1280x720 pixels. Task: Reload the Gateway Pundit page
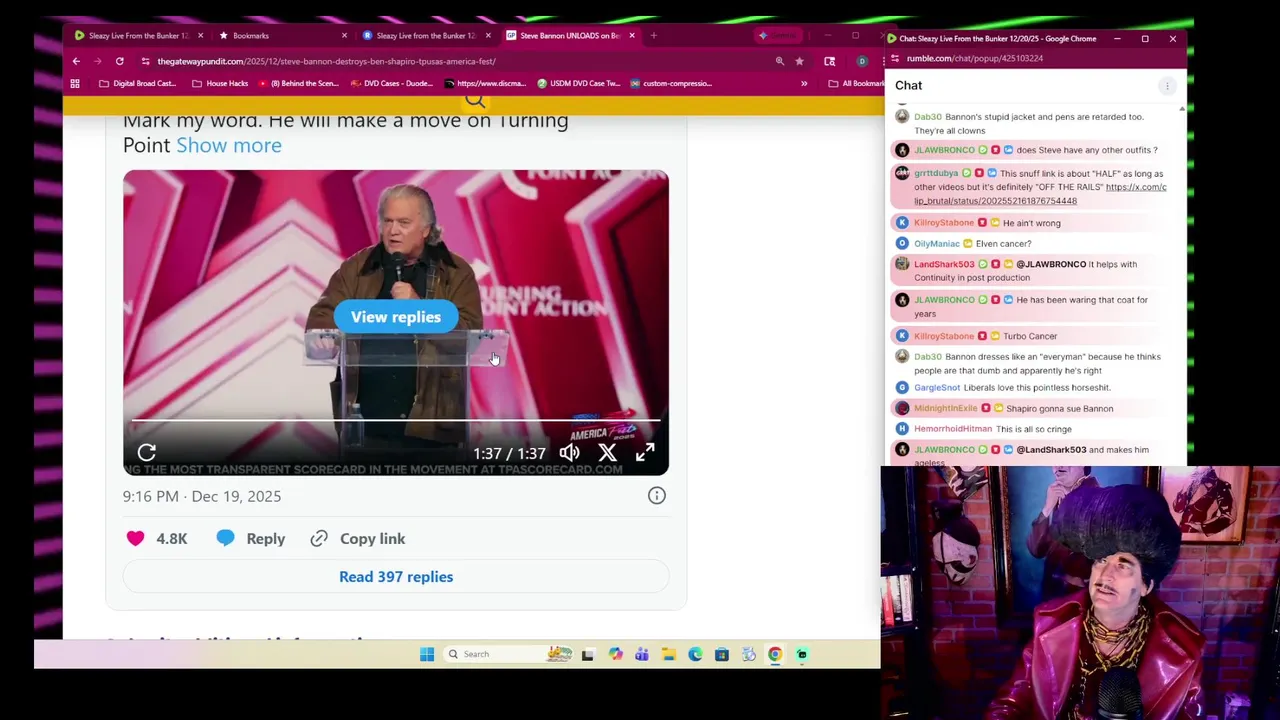click(120, 61)
